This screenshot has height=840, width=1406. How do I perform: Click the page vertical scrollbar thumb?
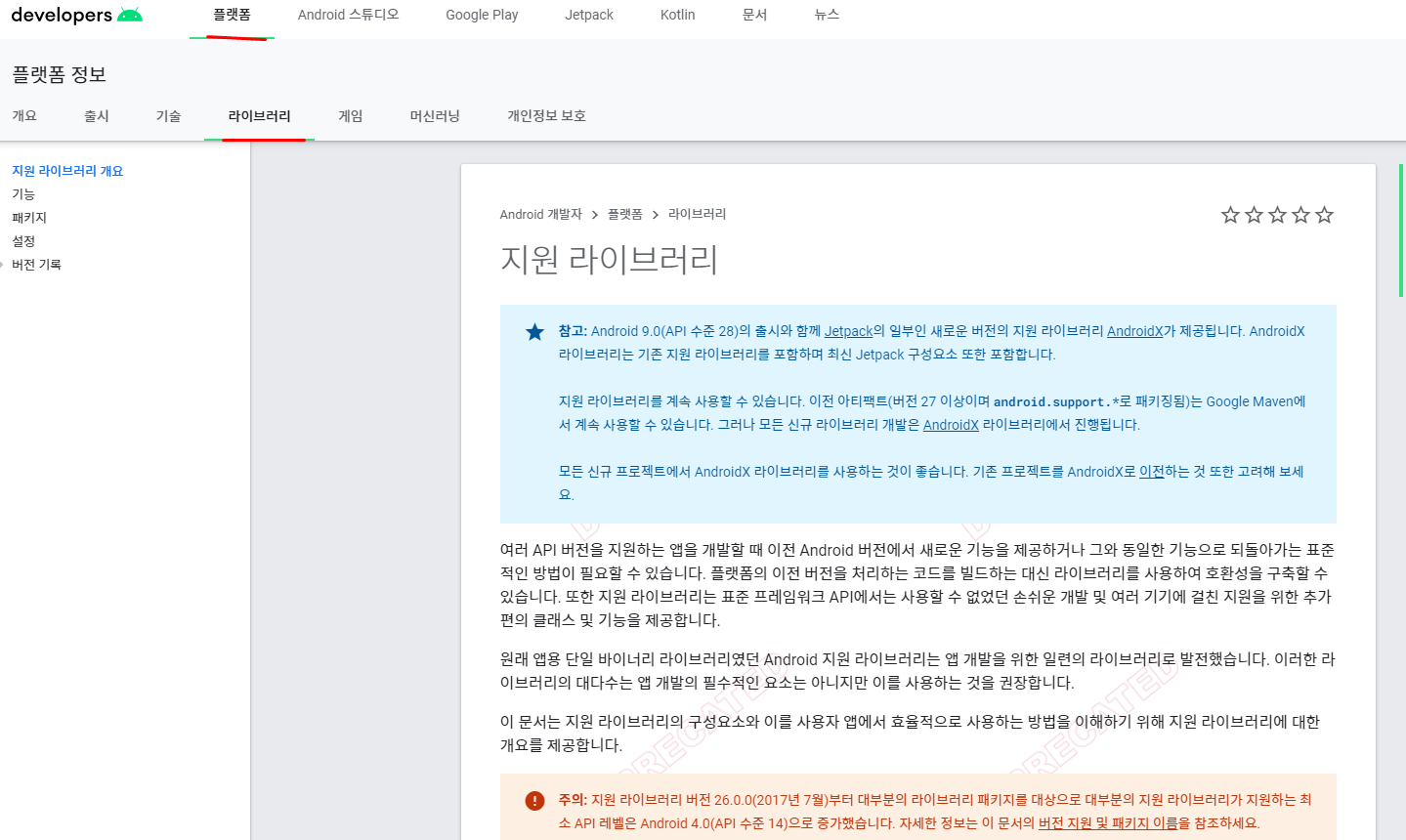coord(1401,231)
